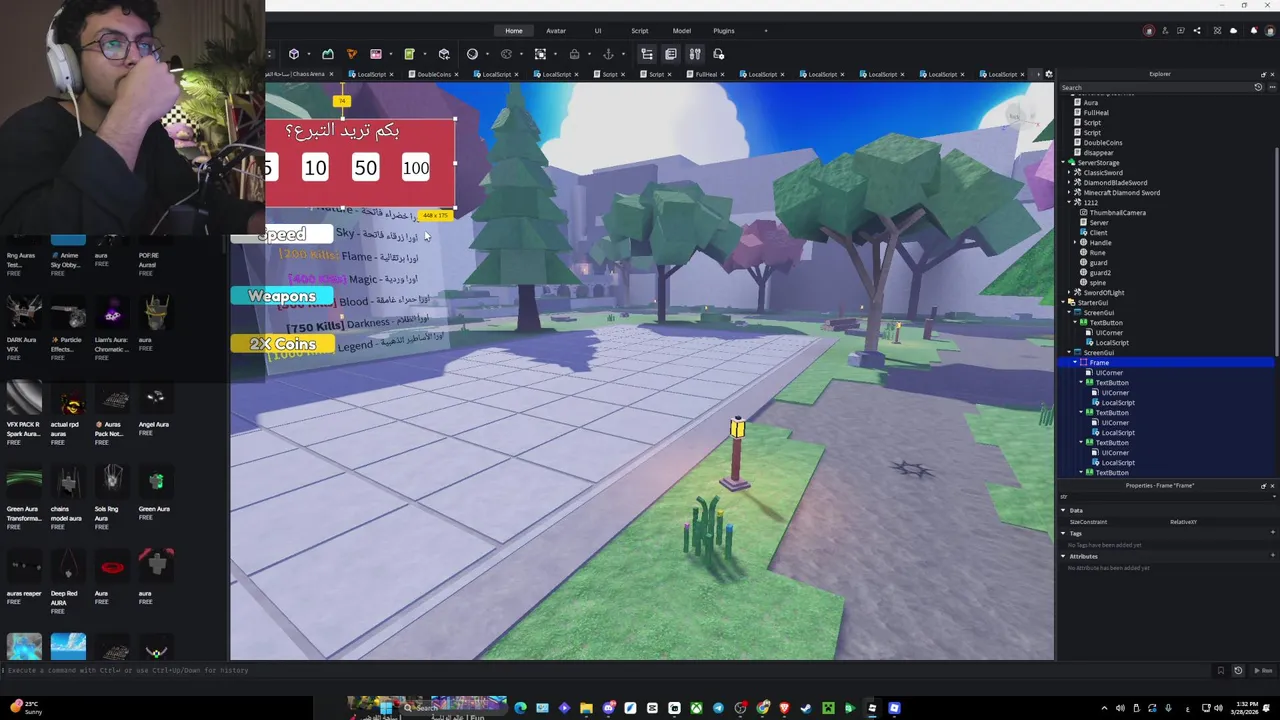Collapse the Data properties section
1280x720 pixels.
pyautogui.click(x=1063, y=510)
